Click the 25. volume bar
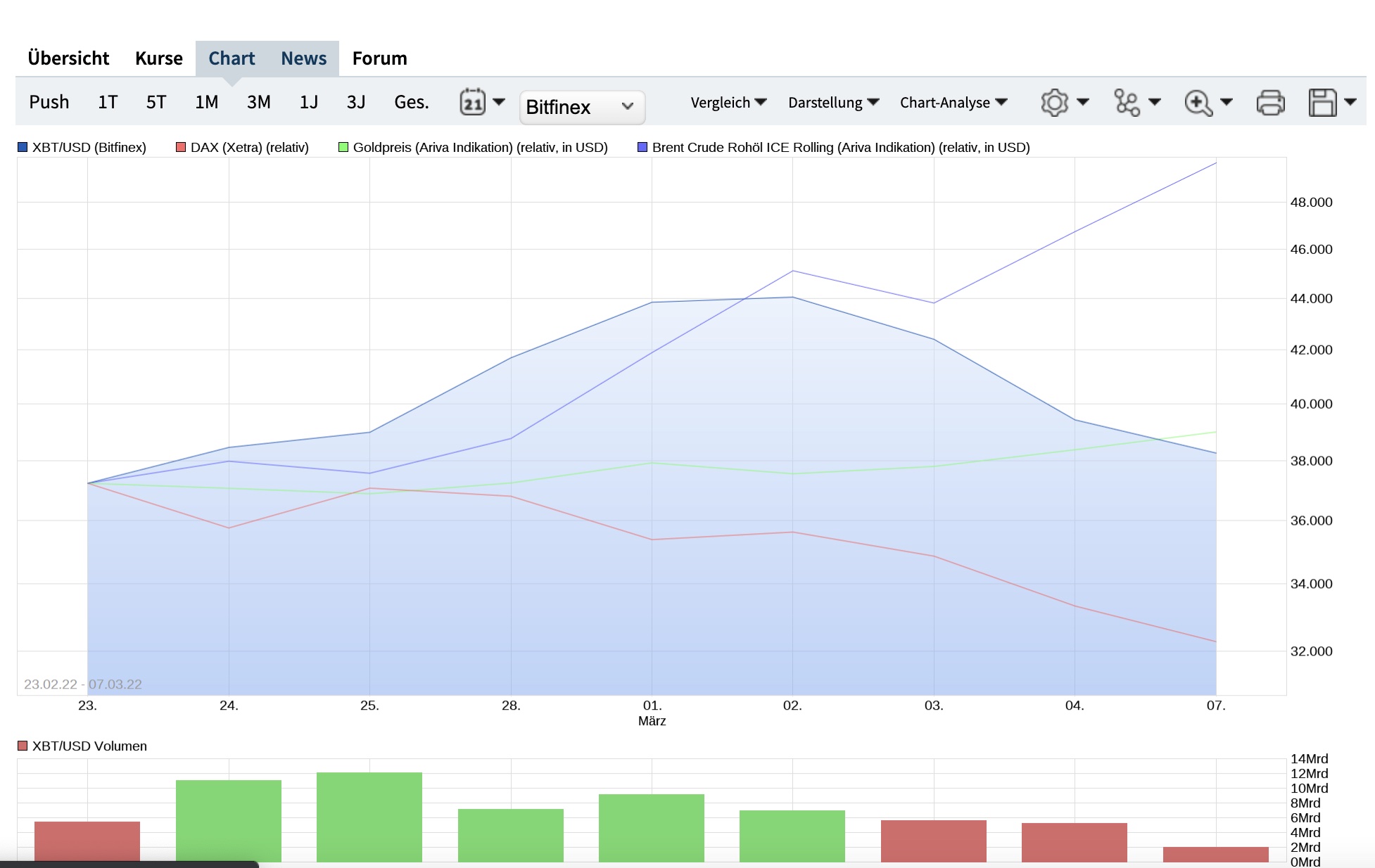Screen dimensions: 1375x868 [x=369, y=817]
